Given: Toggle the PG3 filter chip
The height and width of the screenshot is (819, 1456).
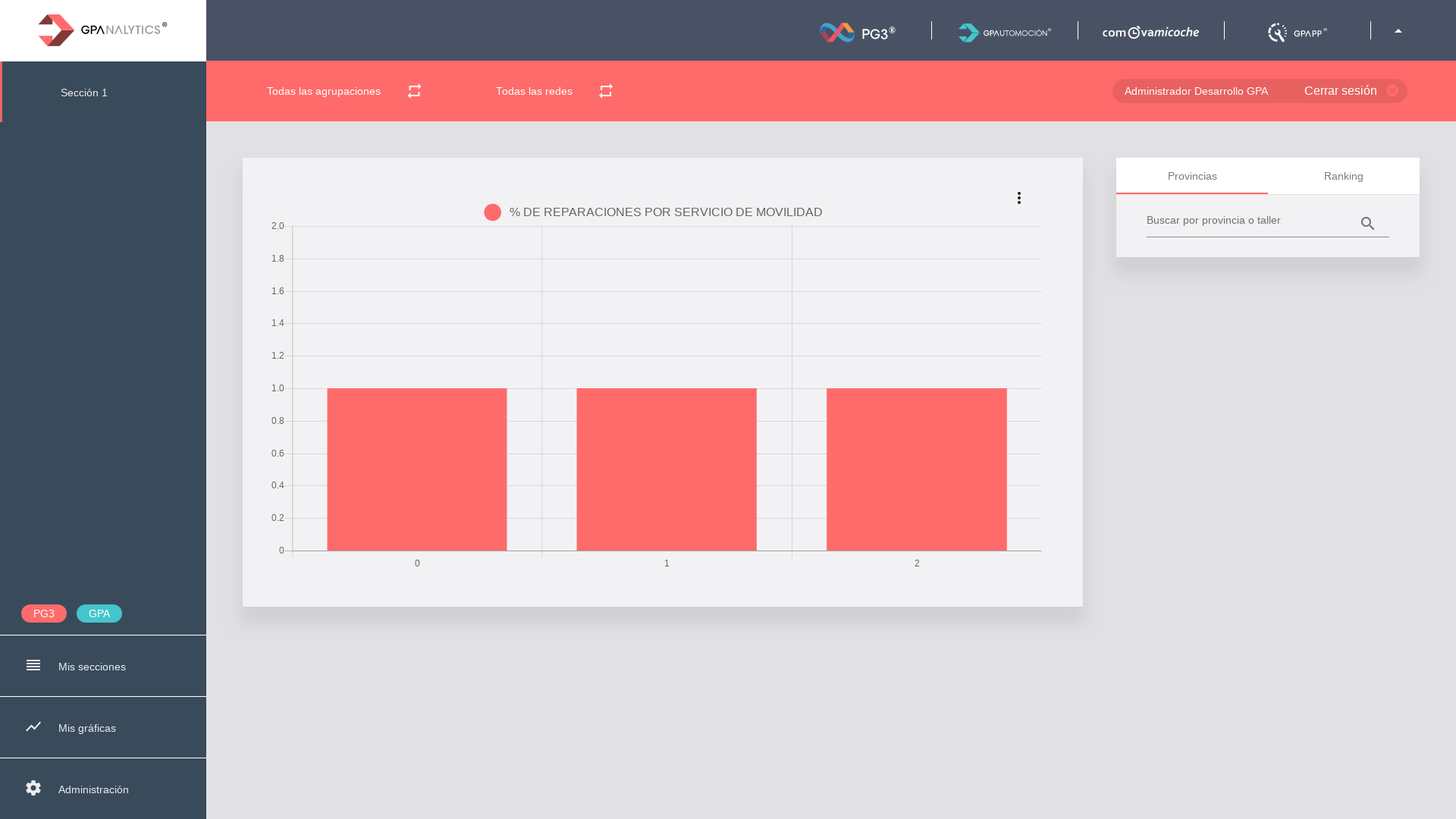Looking at the screenshot, I should [44, 613].
